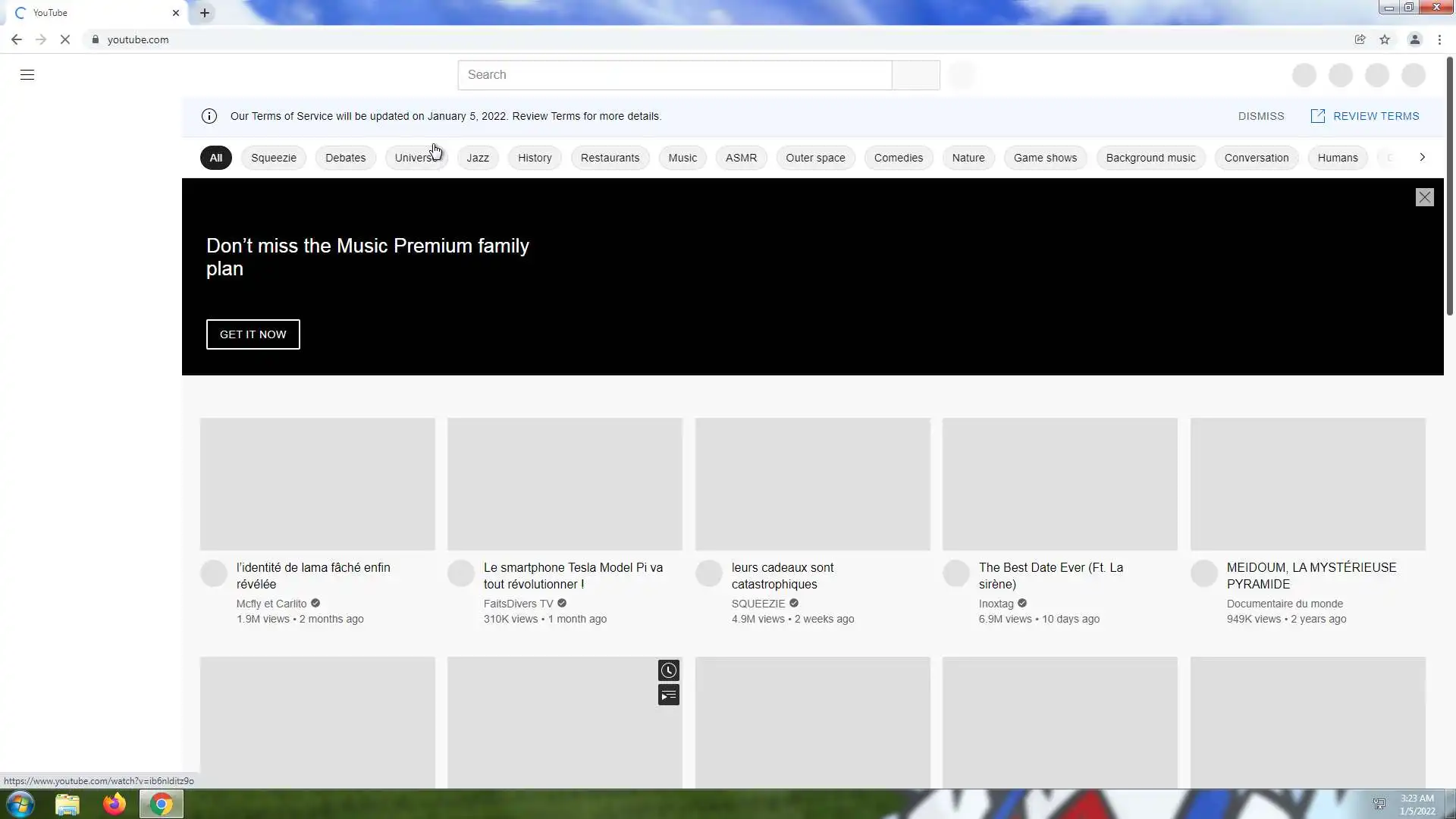
Task: Open Chrome three-dot menu
Action: tap(1439, 39)
